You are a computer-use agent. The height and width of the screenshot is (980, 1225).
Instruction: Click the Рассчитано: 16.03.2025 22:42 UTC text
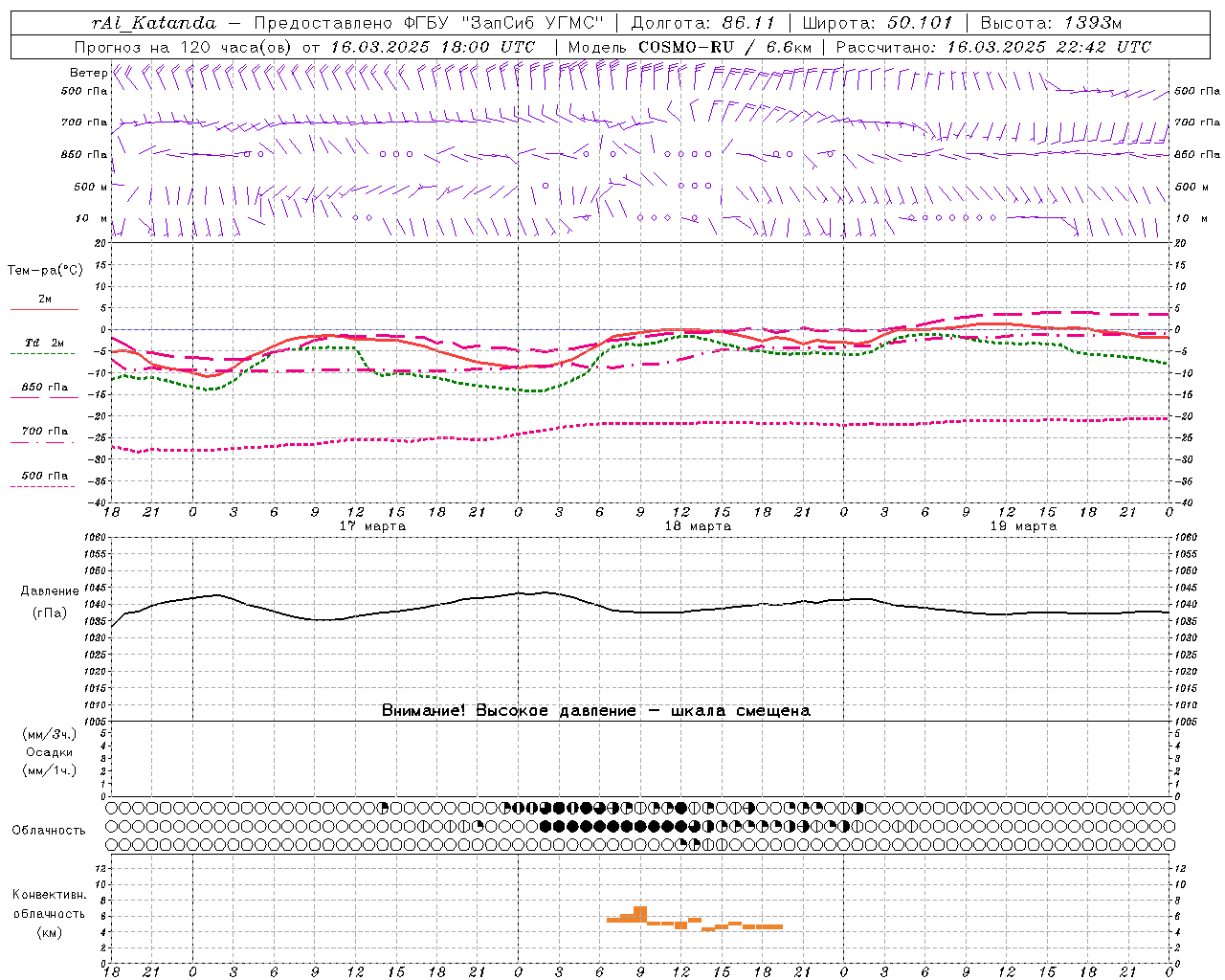(x=993, y=47)
